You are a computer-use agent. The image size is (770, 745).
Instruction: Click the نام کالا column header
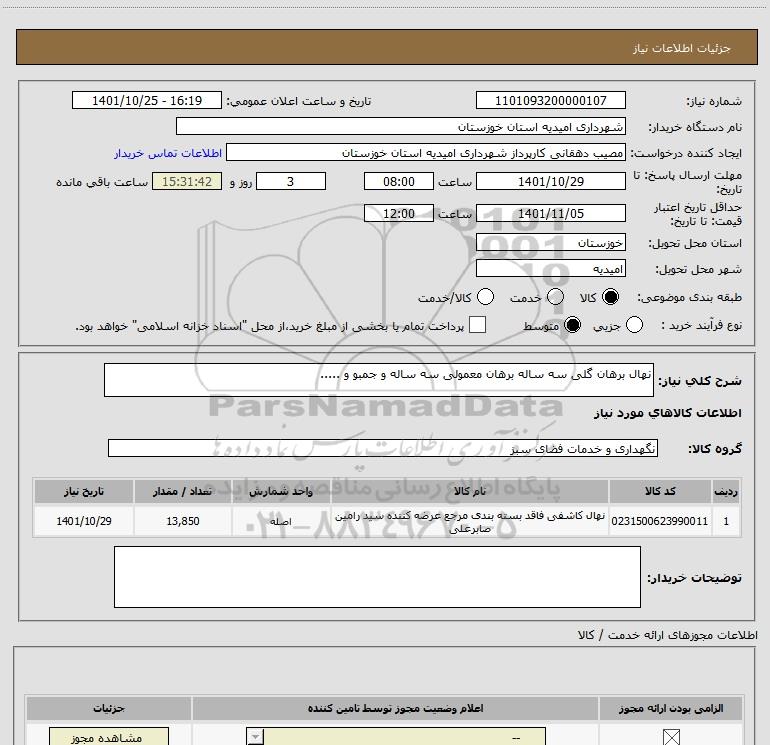[x=470, y=491]
